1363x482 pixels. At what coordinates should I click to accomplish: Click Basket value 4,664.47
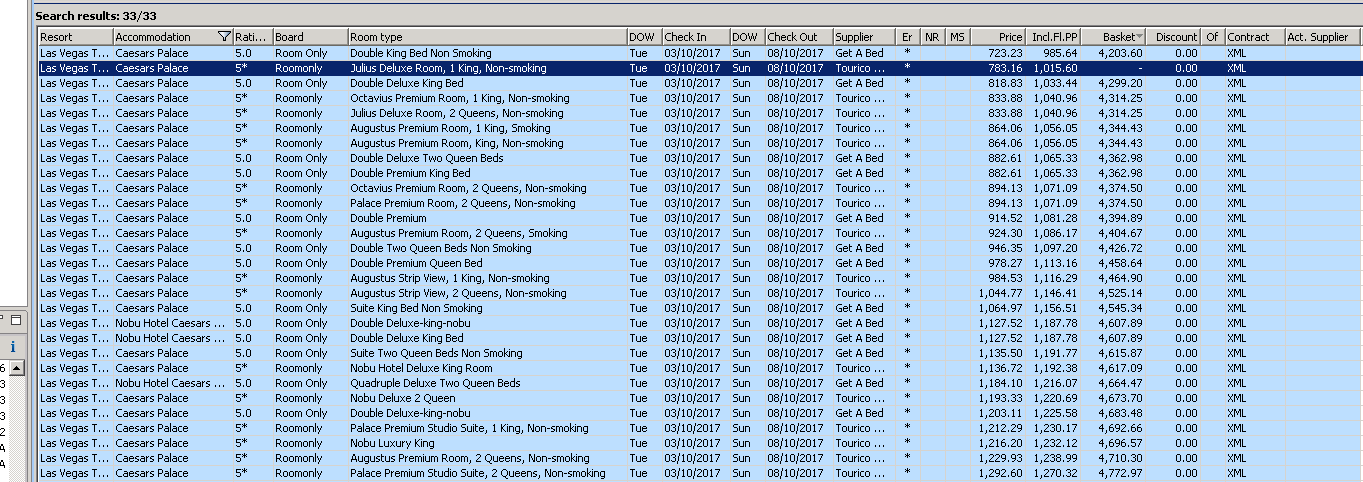(1119, 383)
